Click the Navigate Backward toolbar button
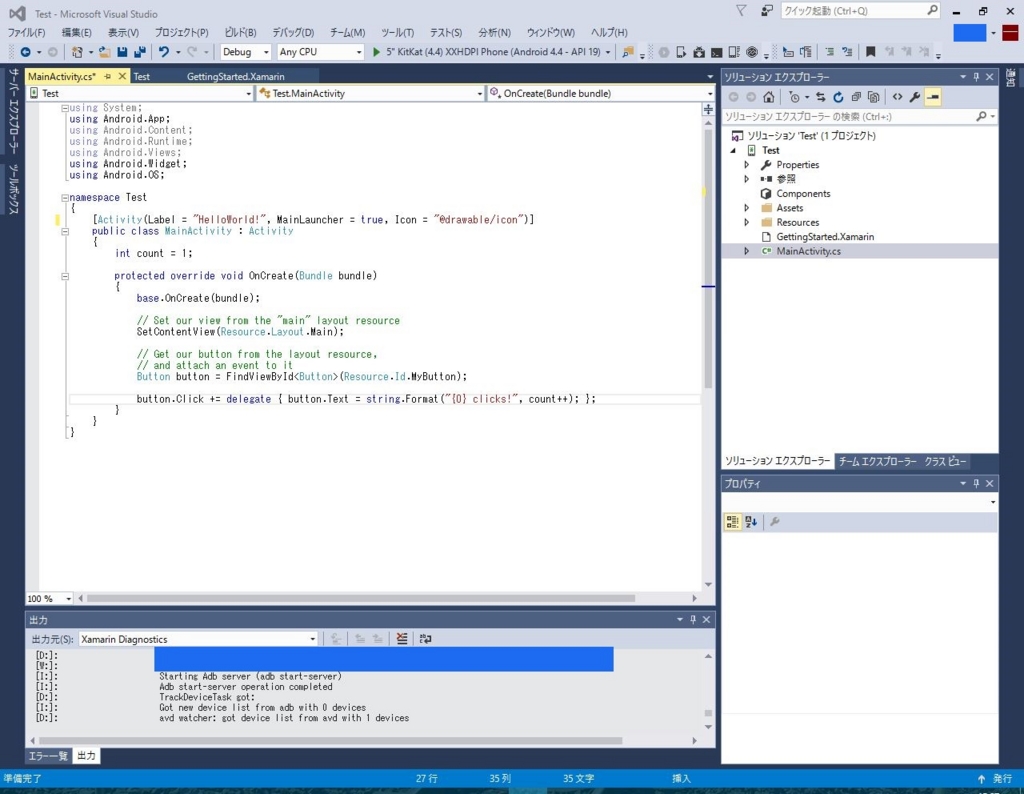1024x794 pixels. pyautogui.click(x=25, y=52)
